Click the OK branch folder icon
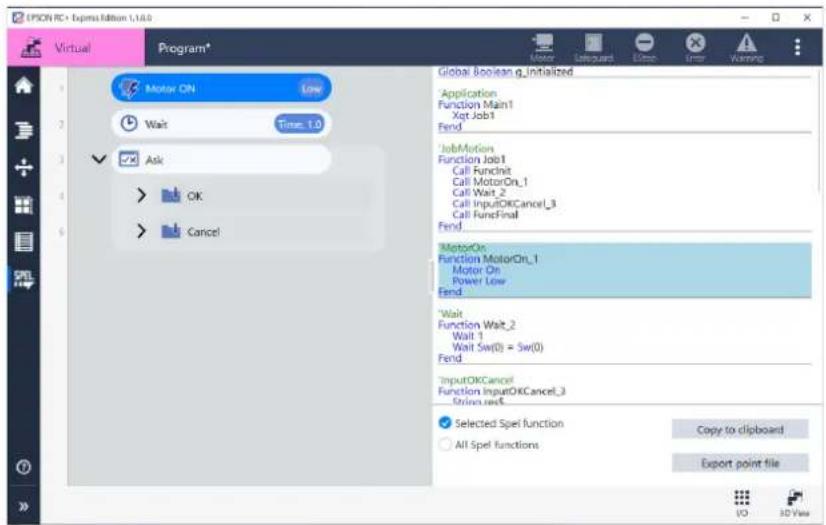Screen dimensions: 826x525 pos(171,195)
